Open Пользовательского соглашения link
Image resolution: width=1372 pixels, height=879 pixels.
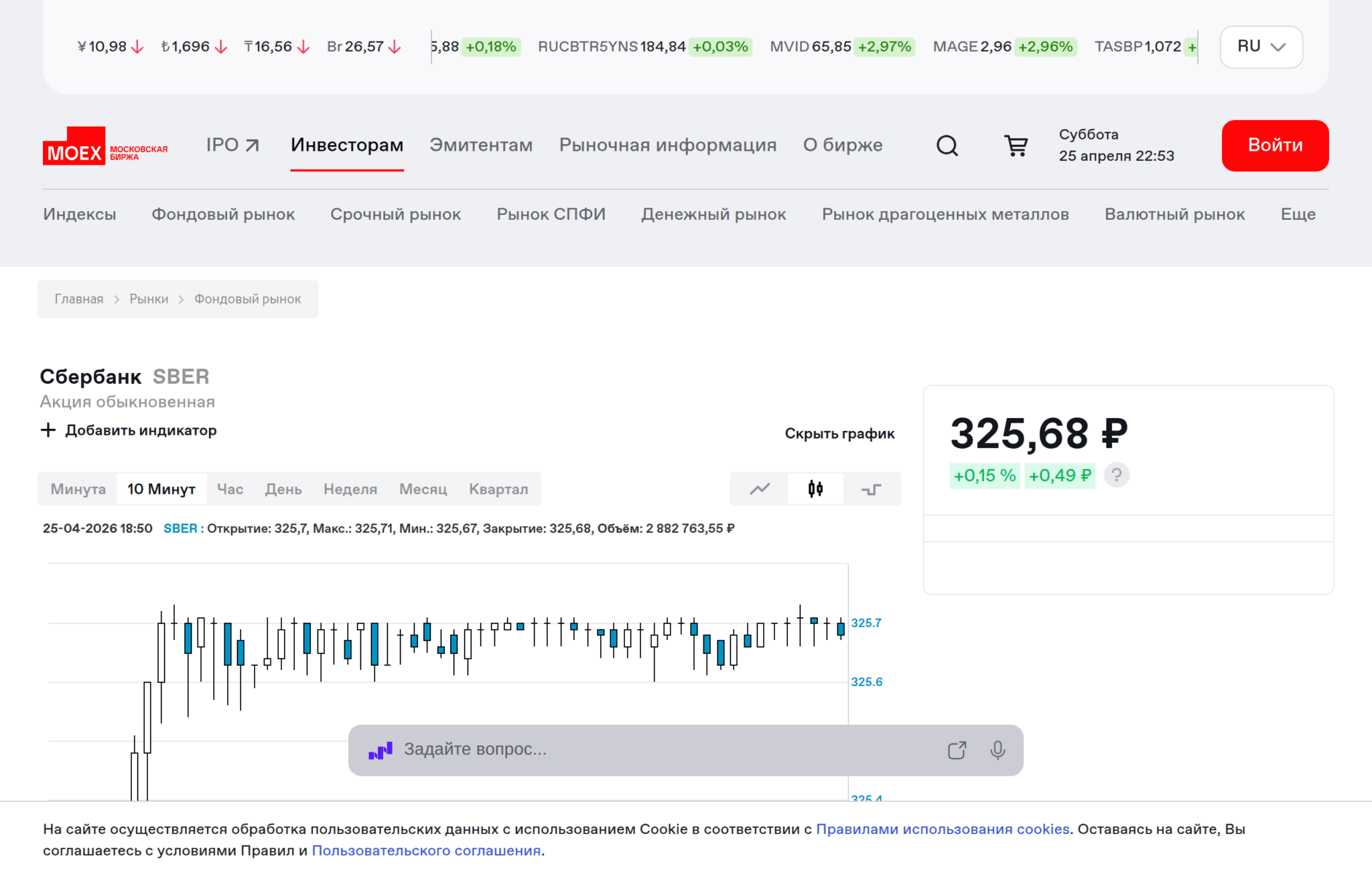pos(426,851)
